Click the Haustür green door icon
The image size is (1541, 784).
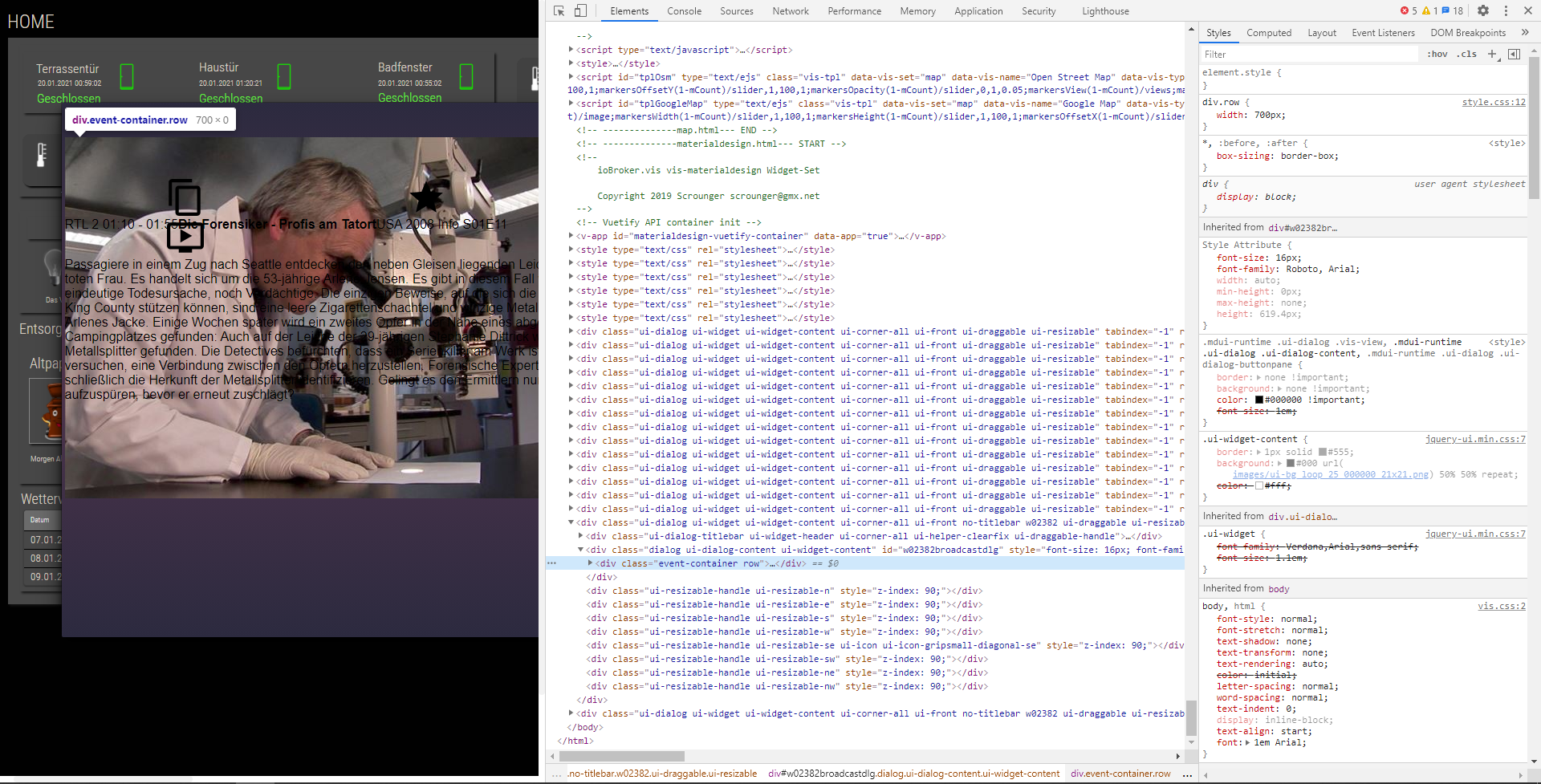(x=284, y=77)
